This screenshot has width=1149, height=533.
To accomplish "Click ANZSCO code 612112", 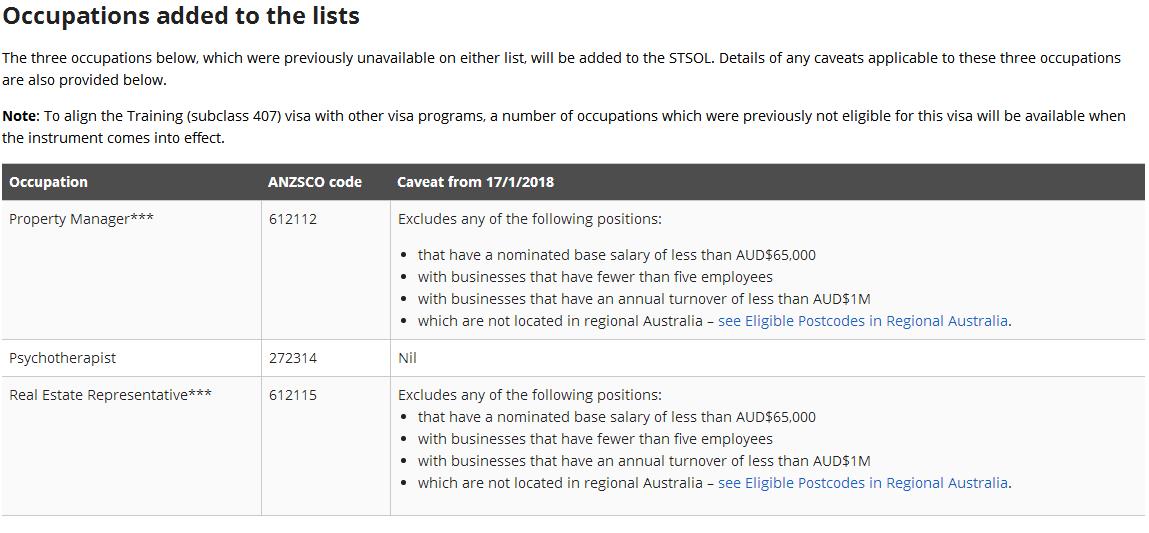I will [x=292, y=219].
